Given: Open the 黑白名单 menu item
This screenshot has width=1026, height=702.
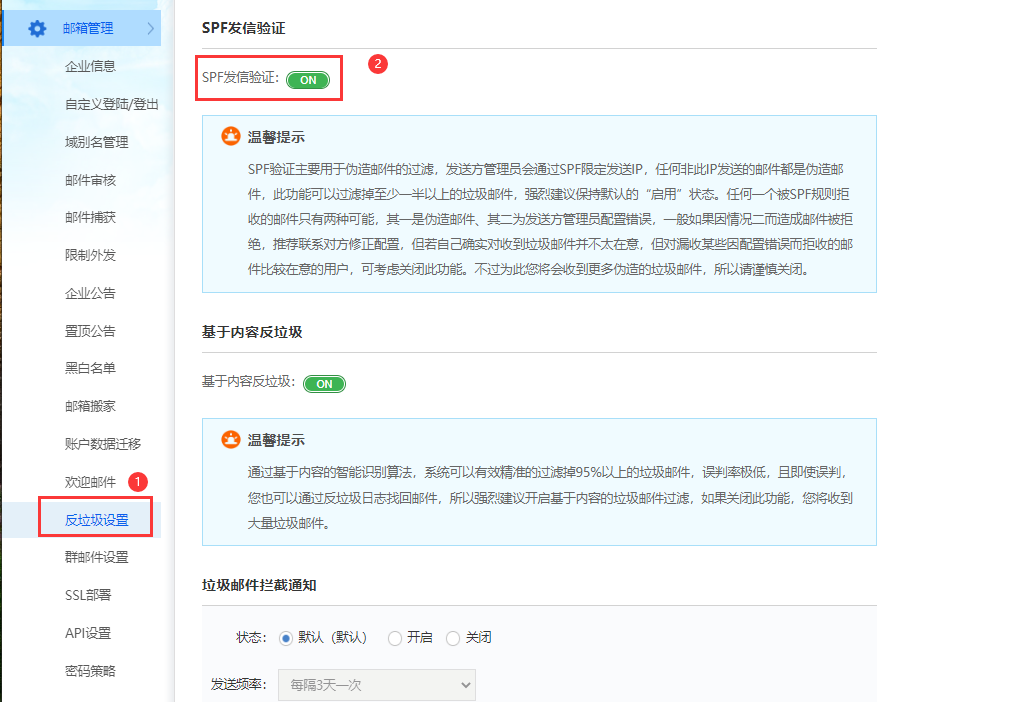Looking at the screenshot, I should [x=90, y=368].
